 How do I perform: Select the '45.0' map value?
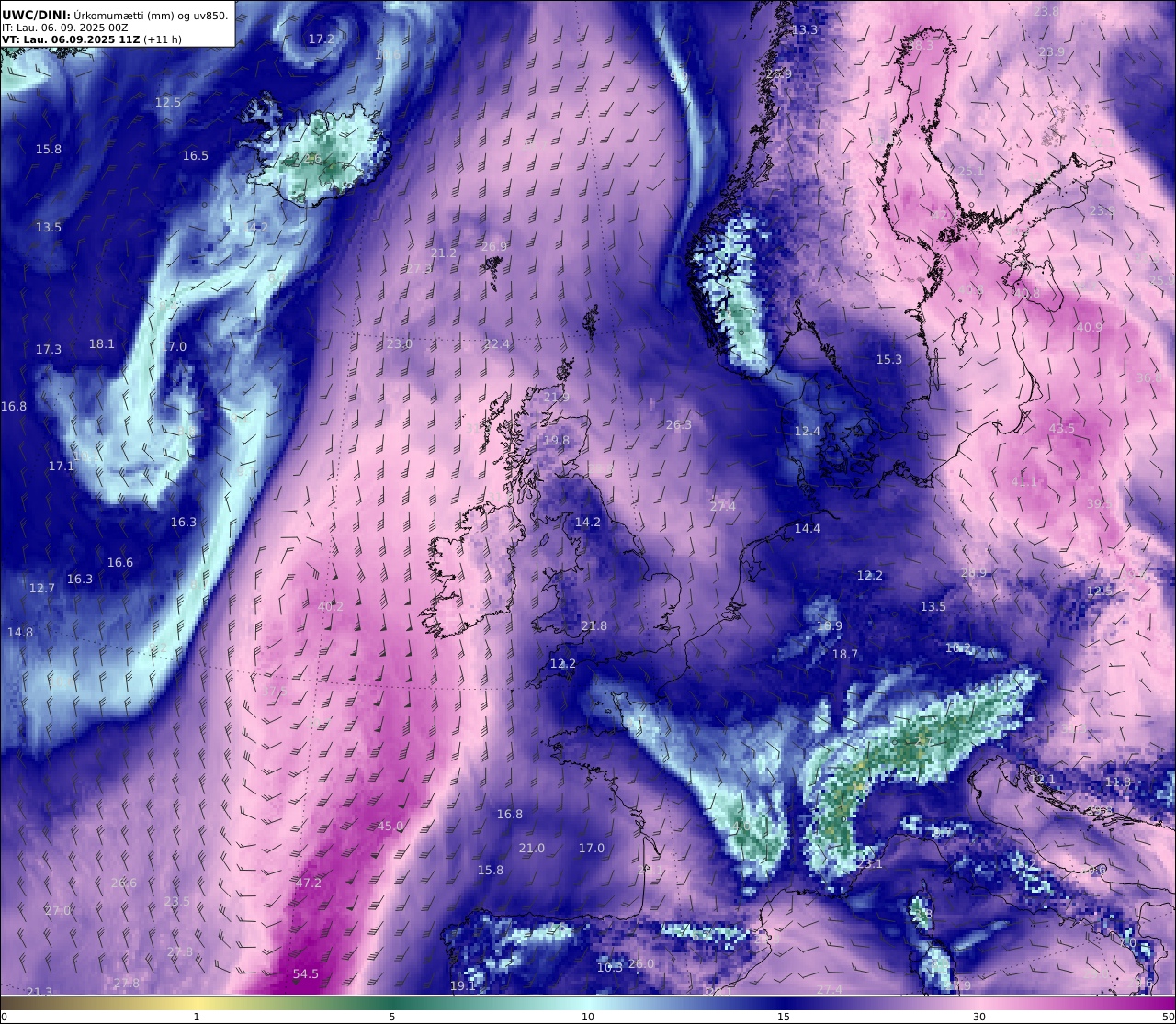tap(390, 827)
